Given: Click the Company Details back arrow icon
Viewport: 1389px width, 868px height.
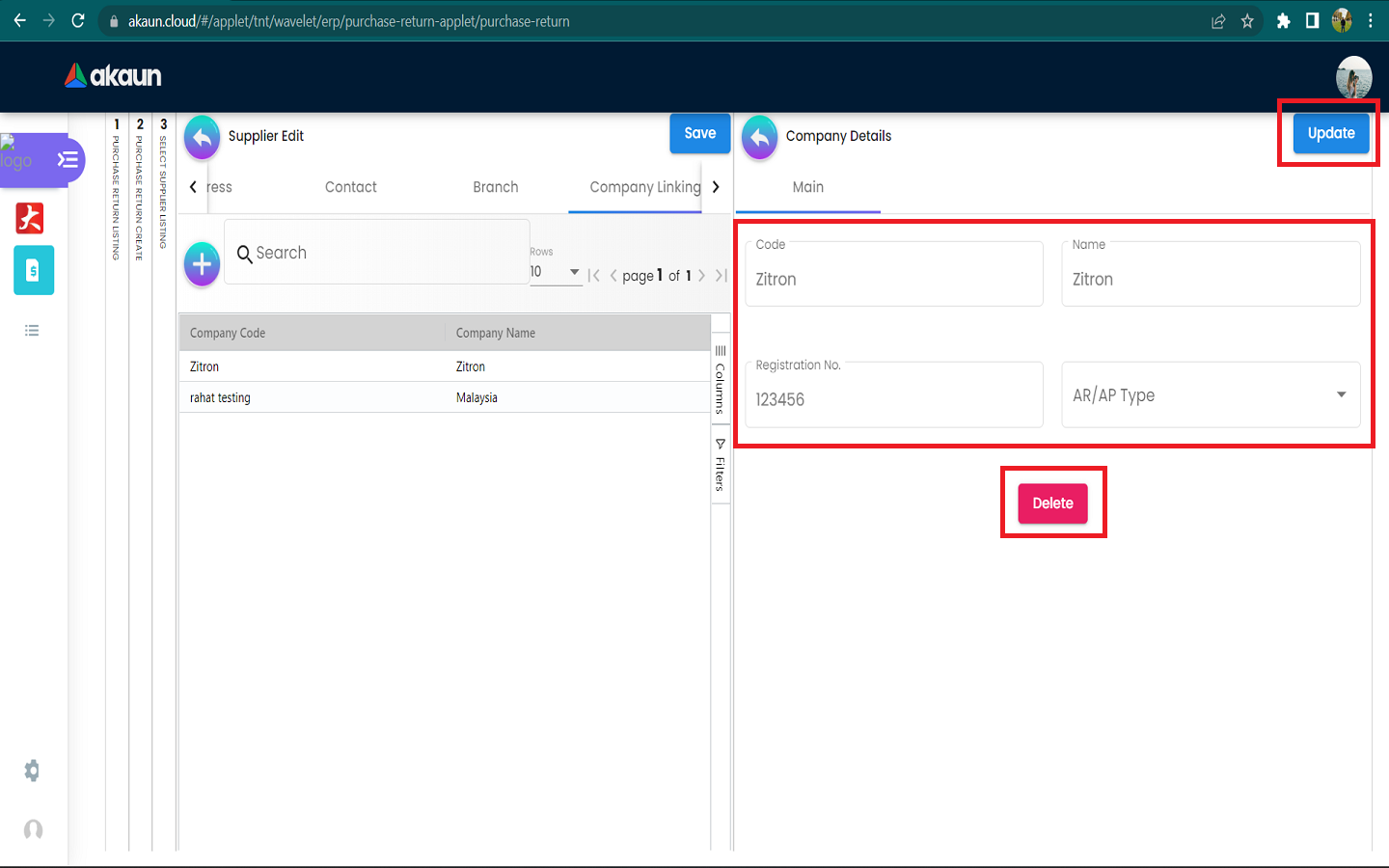Looking at the screenshot, I should (759, 137).
